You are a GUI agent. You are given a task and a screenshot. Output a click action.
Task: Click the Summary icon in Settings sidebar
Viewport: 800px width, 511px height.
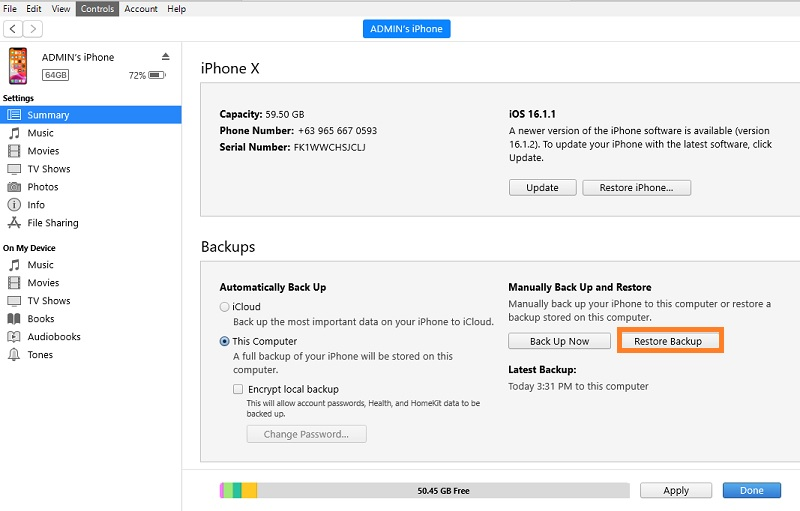(15, 115)
